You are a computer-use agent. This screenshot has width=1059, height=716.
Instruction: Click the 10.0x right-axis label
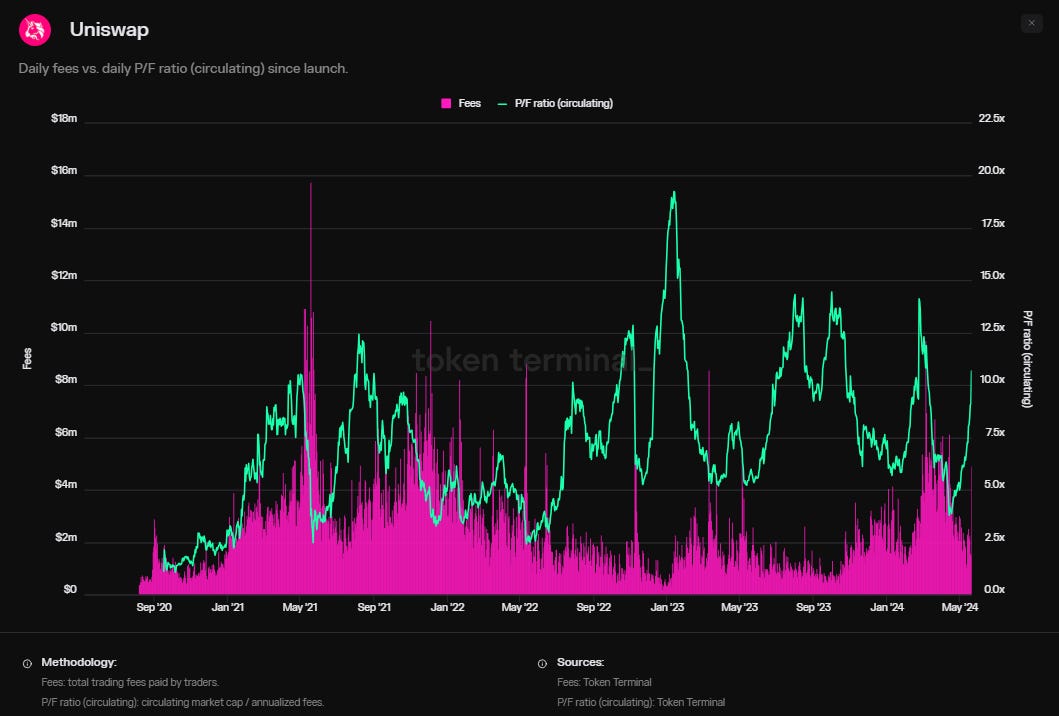click(x=993, y=380)
